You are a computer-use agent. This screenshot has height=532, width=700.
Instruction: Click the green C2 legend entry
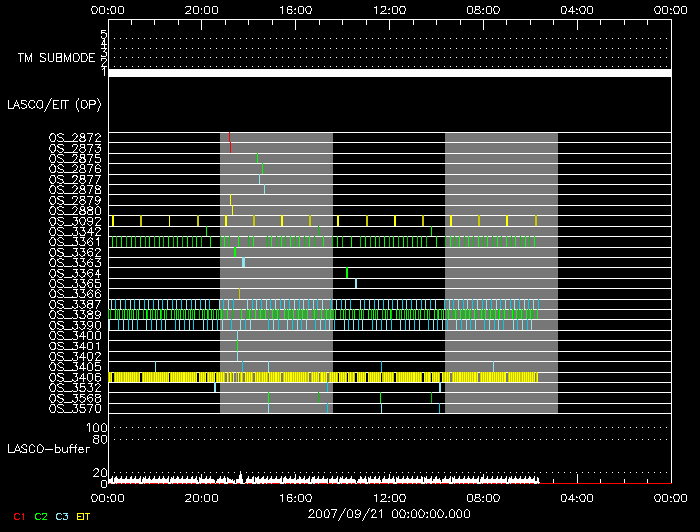pos(41,516)
